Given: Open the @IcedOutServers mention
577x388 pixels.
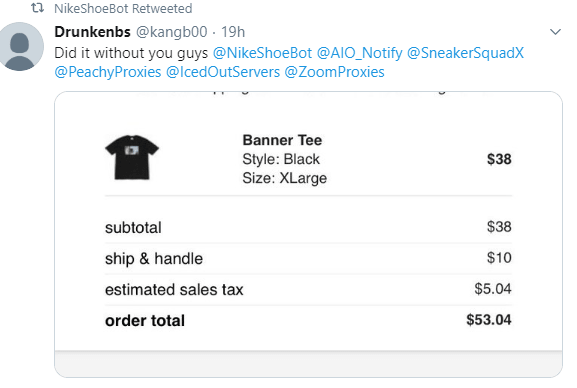Looking at the screenshot, I should (x=223, y=72).
